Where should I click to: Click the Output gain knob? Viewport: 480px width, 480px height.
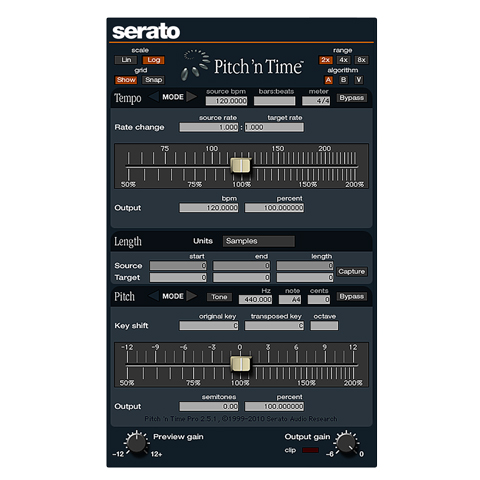[346, 443]
